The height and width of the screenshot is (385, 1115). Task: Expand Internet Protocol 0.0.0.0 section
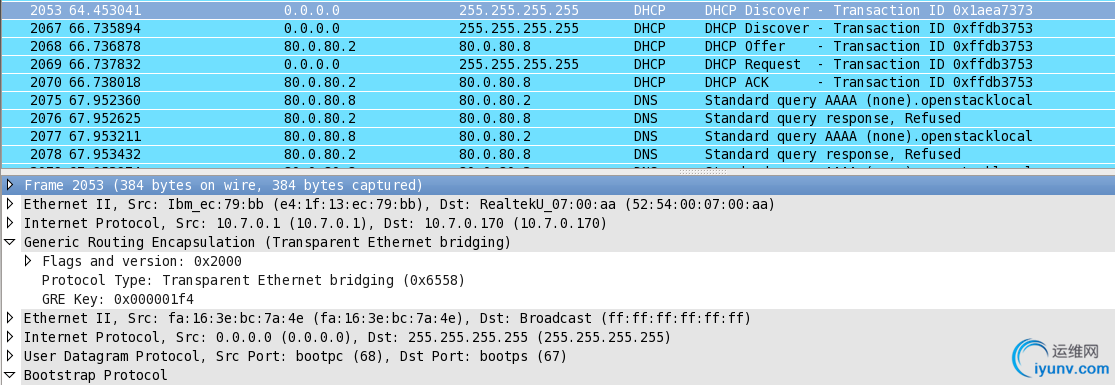point(9,336)
